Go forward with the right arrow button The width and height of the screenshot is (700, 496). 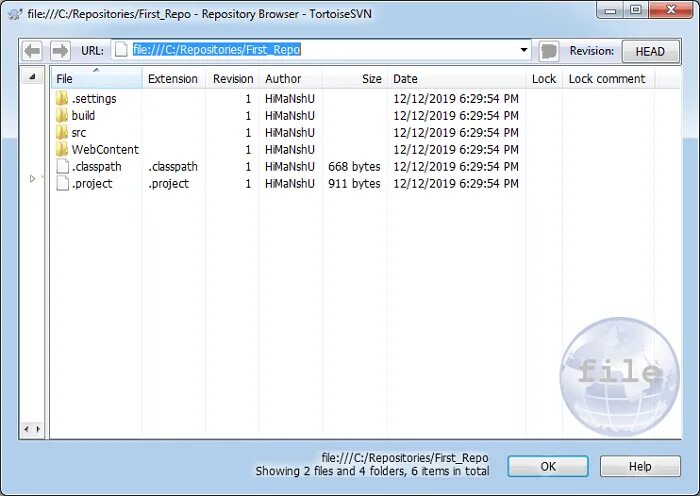[60, 51]
